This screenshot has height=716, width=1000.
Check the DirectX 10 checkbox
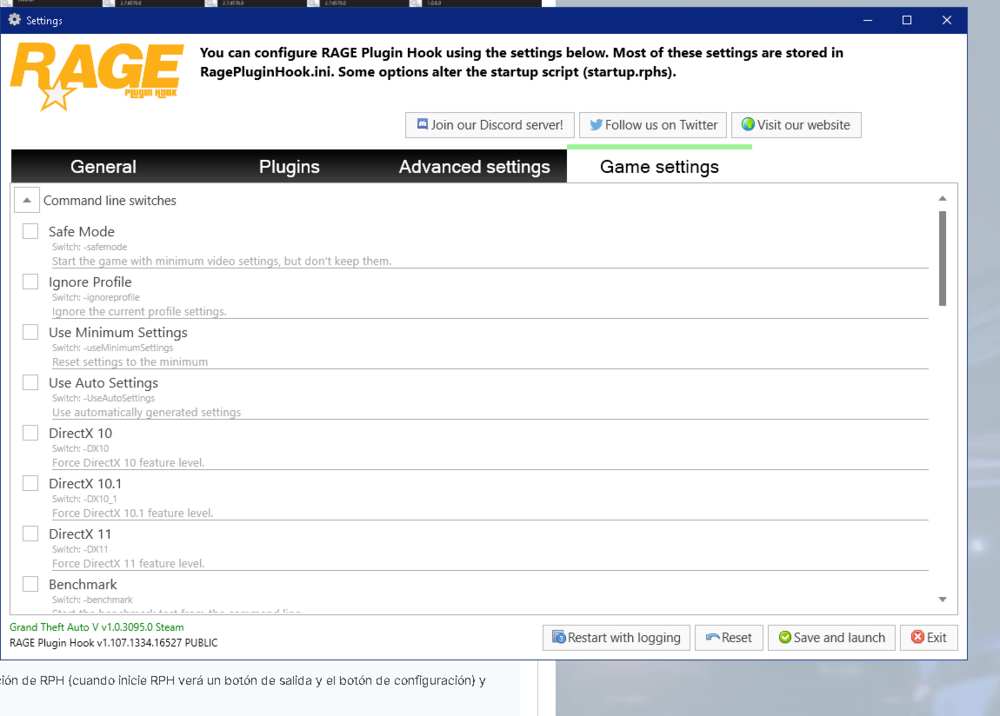pos(29,432)
